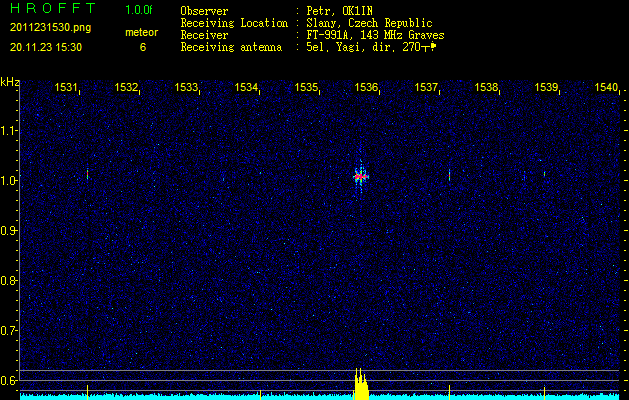Click the location Slany, Czech Republic
This screenshot has width=629, height=400.
point(369,23)
